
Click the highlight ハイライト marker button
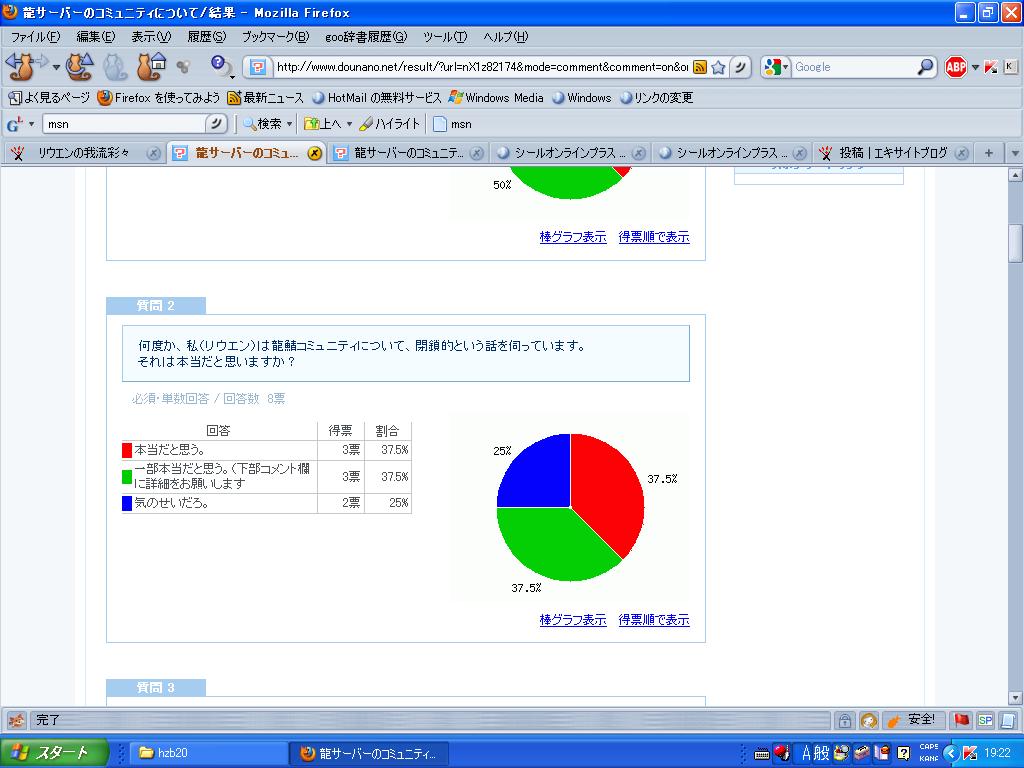[x=389, y=123]
